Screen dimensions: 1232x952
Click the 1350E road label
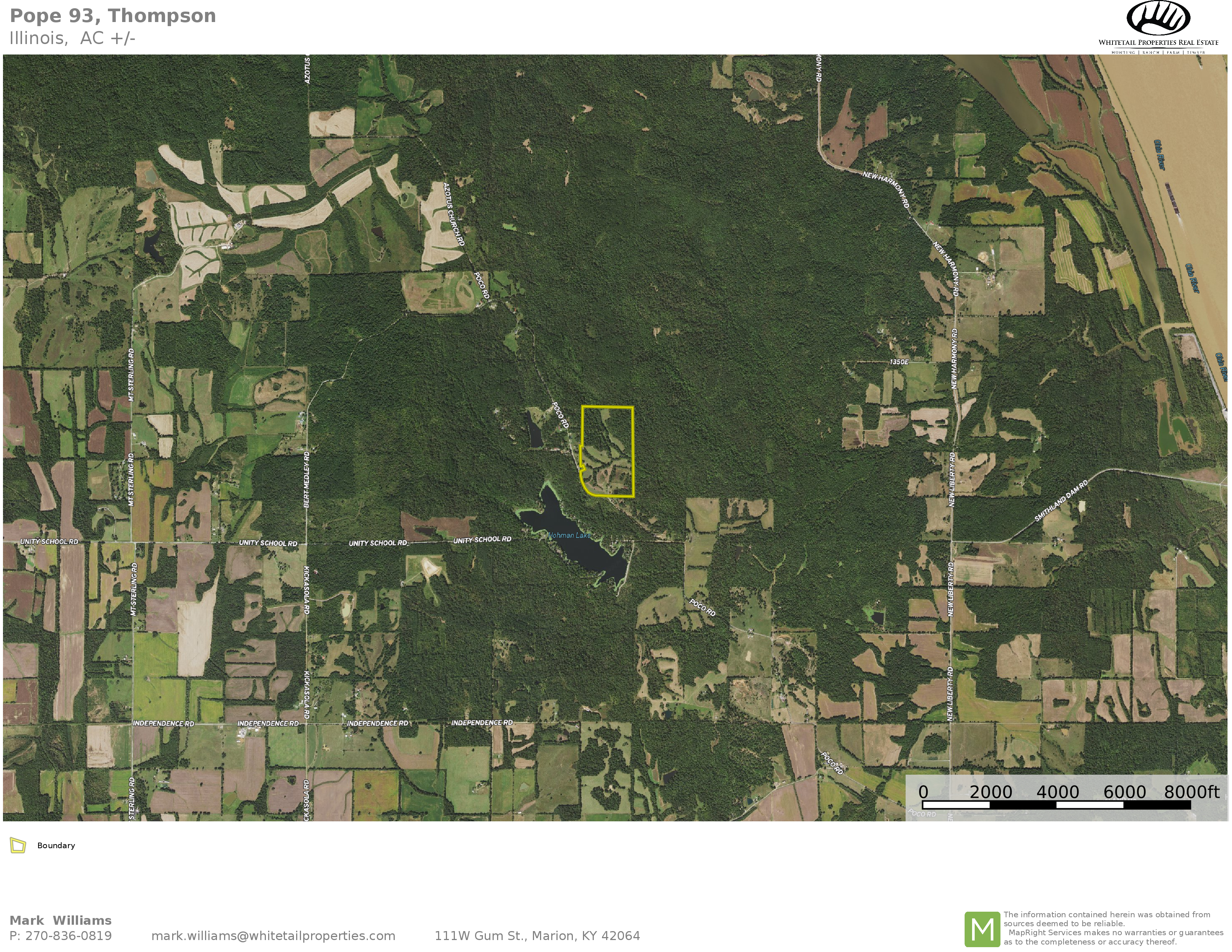(x=899, y=361)
